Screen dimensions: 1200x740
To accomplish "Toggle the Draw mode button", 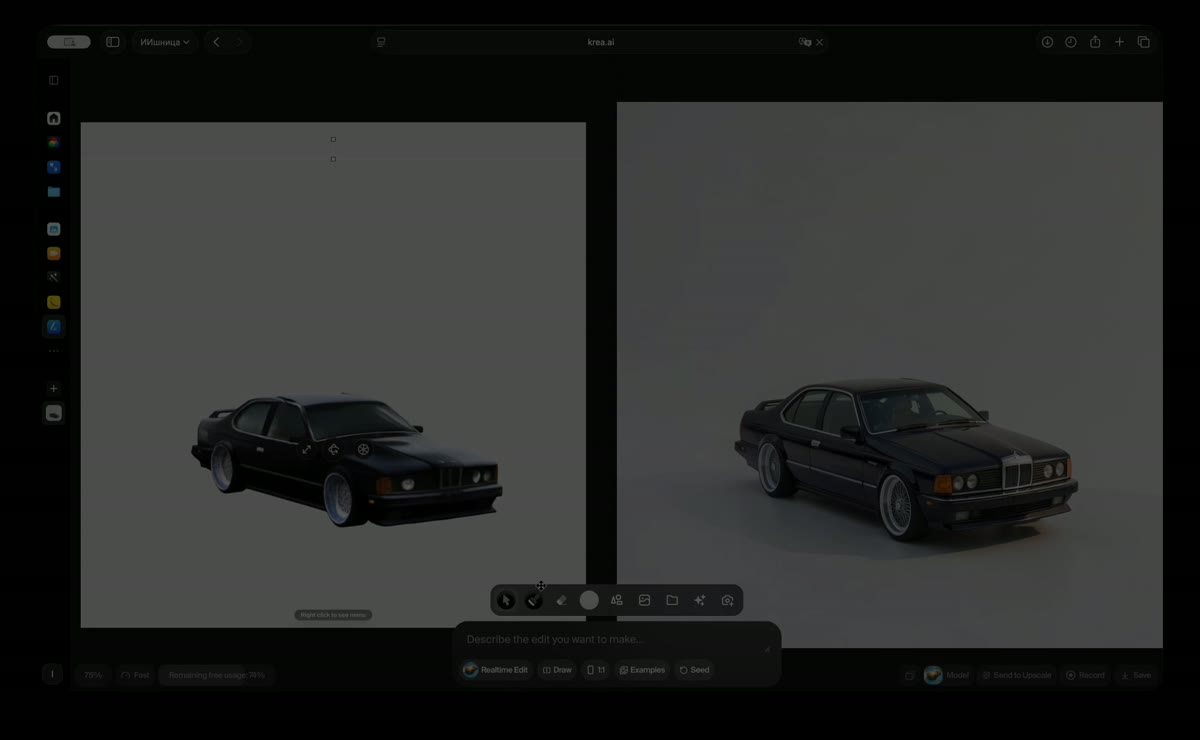I will point(558,670).
